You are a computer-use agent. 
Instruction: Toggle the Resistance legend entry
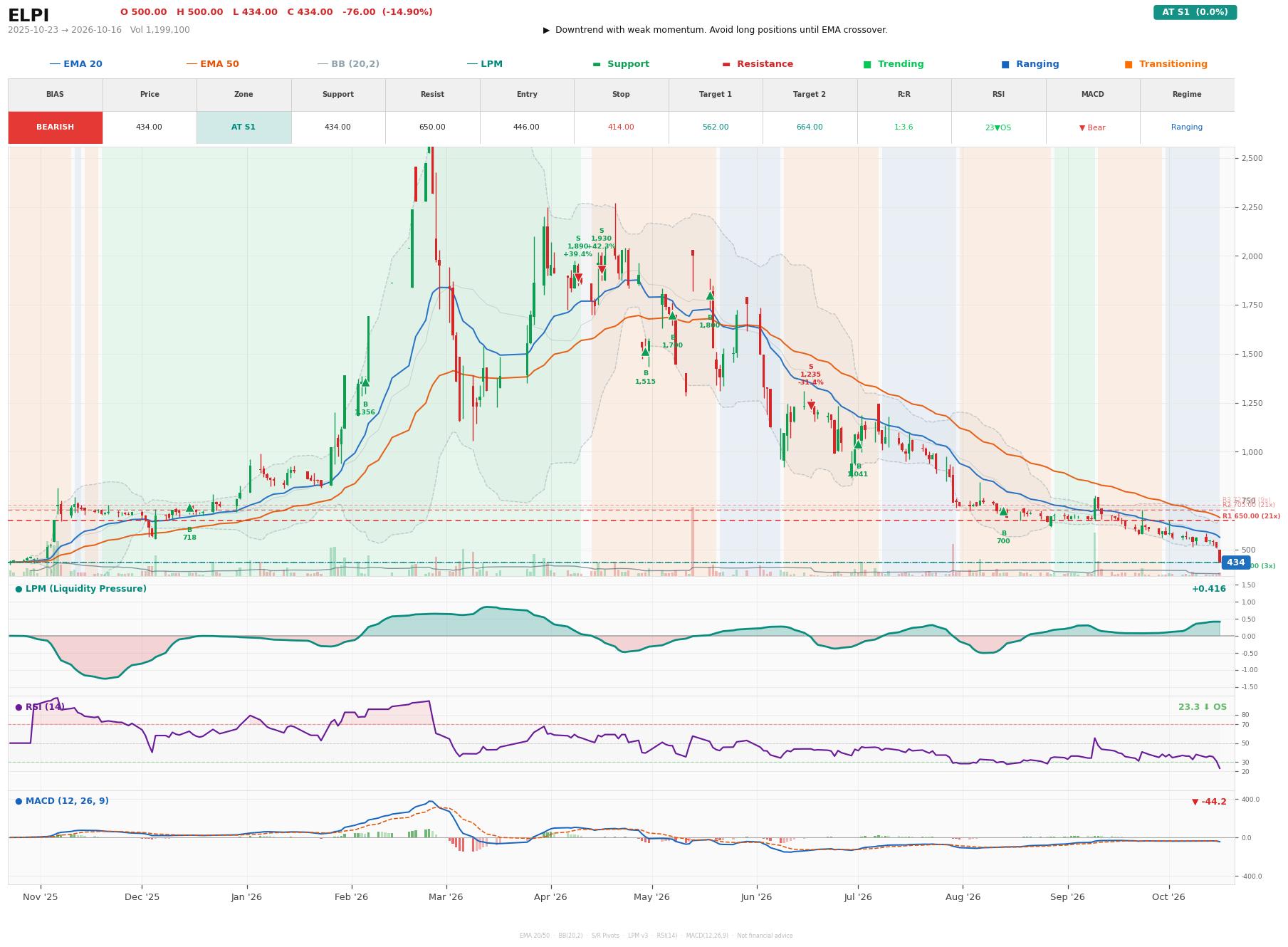coord(758,64)
